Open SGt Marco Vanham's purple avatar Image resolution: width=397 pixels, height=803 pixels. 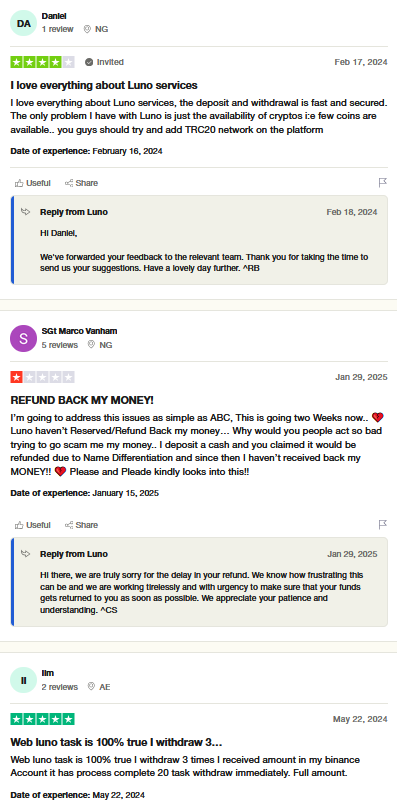pyautogui.click(x=24, y=338)
